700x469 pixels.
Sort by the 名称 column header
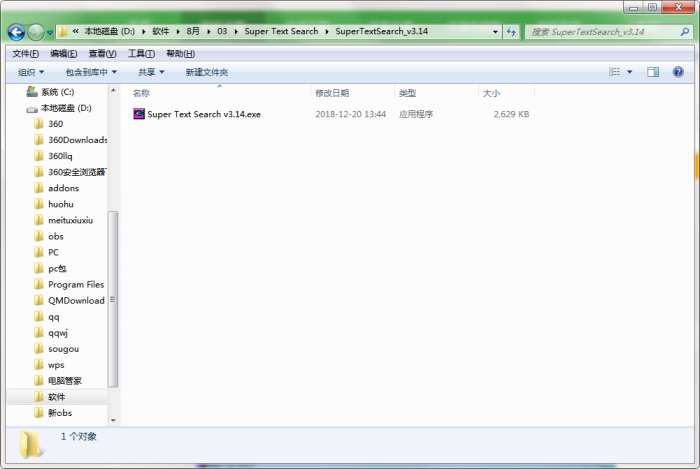click(x=141, y=93)
